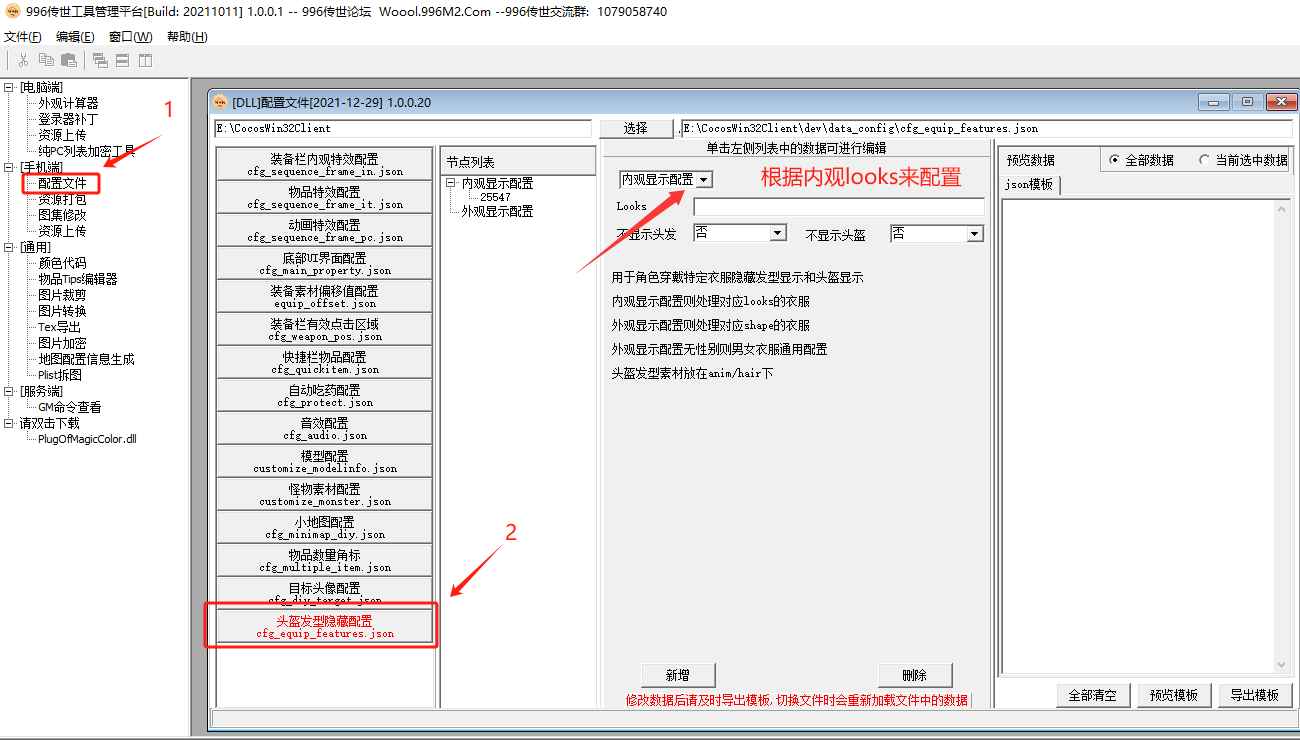Click the Paste toolbar icon
The image size is (1300, 742).
point(69,60)
